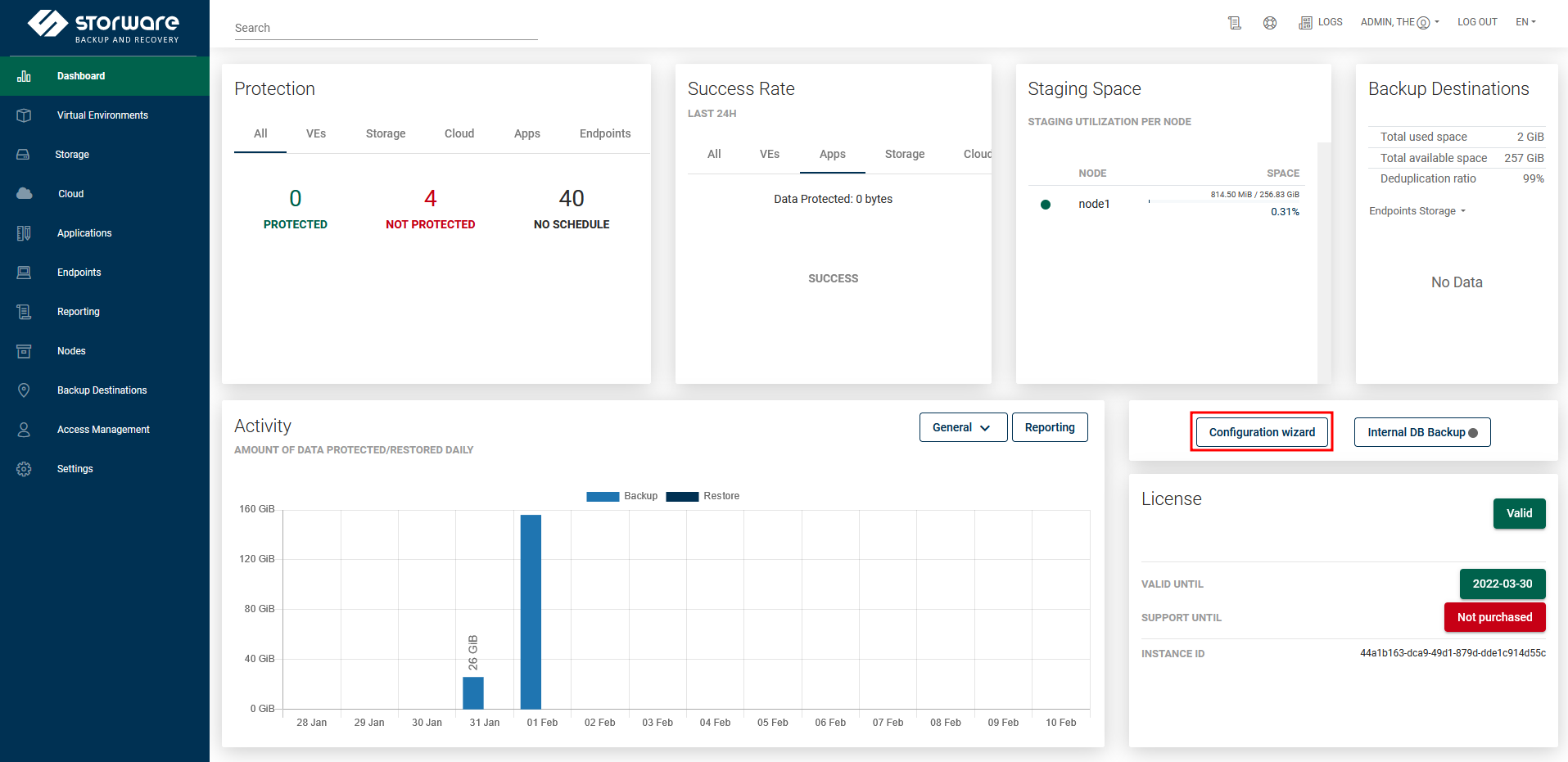Click the Access Management user icon
This screenshot has width=1568, height=762.
click(24, 430)
